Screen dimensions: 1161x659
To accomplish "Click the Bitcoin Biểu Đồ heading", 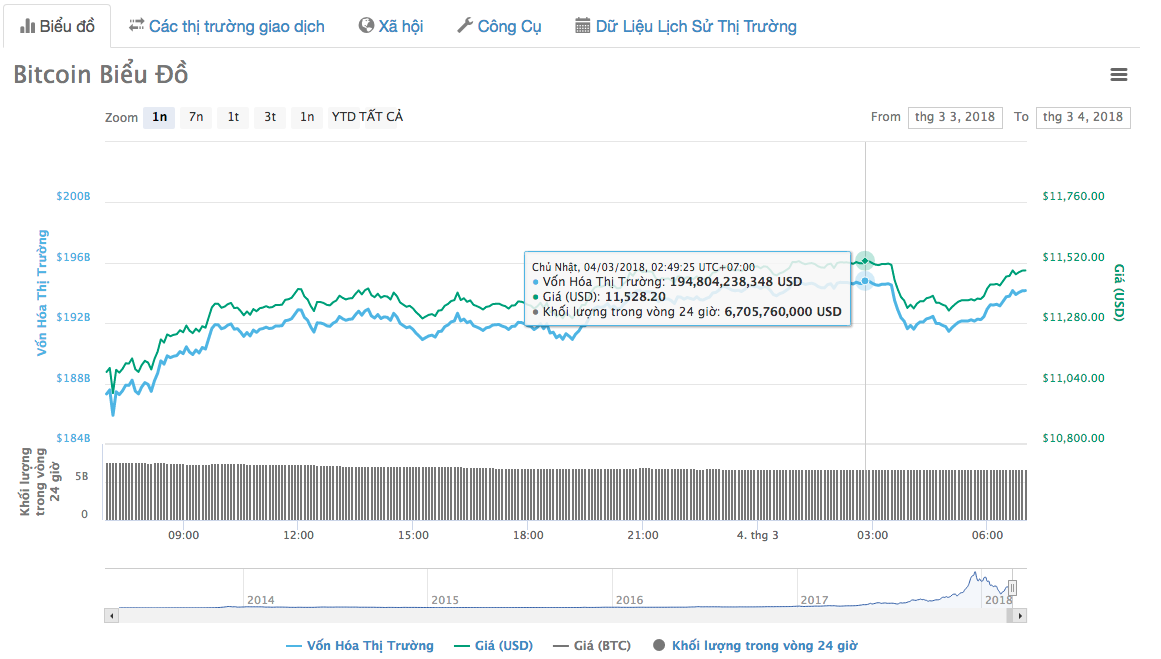I will coord(101,74).
